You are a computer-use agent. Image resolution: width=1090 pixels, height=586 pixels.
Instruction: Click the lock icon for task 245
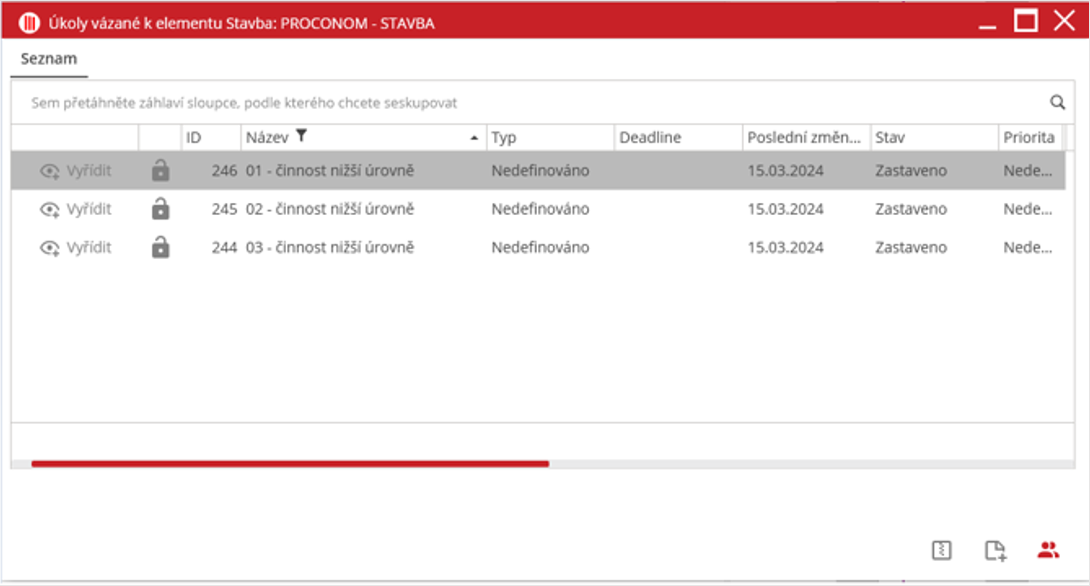(160, 209)
